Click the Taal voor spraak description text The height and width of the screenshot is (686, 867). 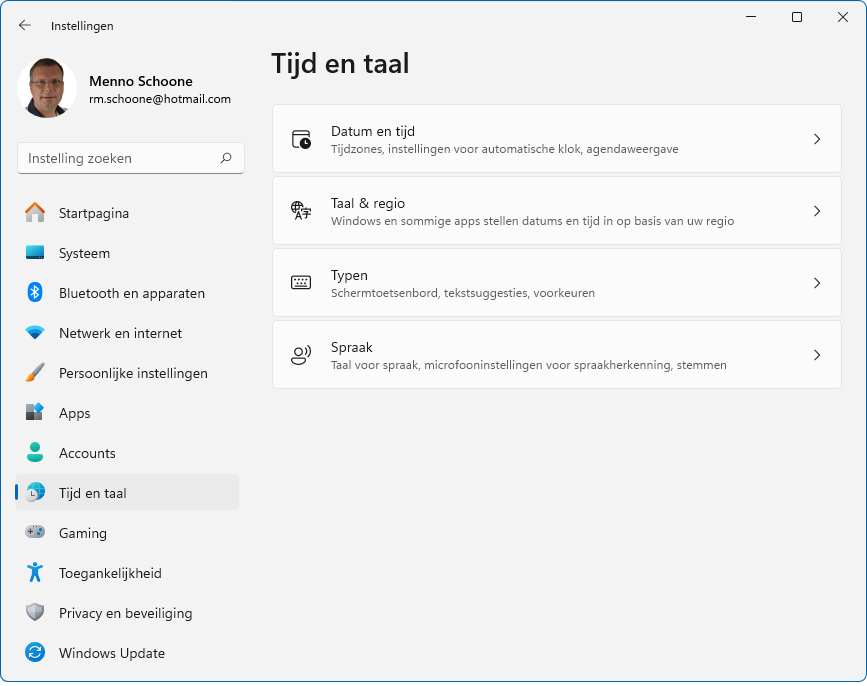click(529, 365)
